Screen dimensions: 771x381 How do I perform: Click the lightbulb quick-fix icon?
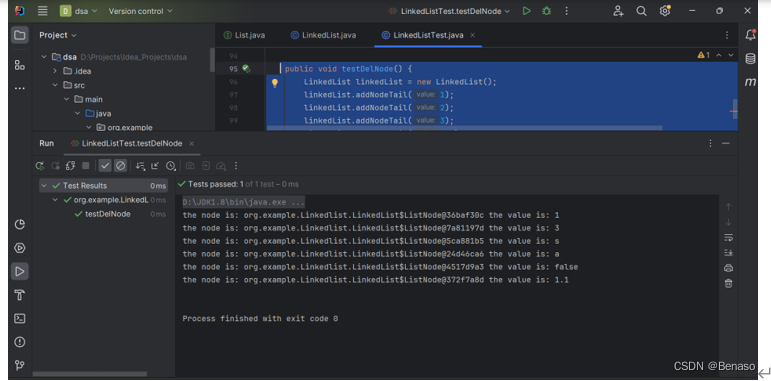coord(275,83)
